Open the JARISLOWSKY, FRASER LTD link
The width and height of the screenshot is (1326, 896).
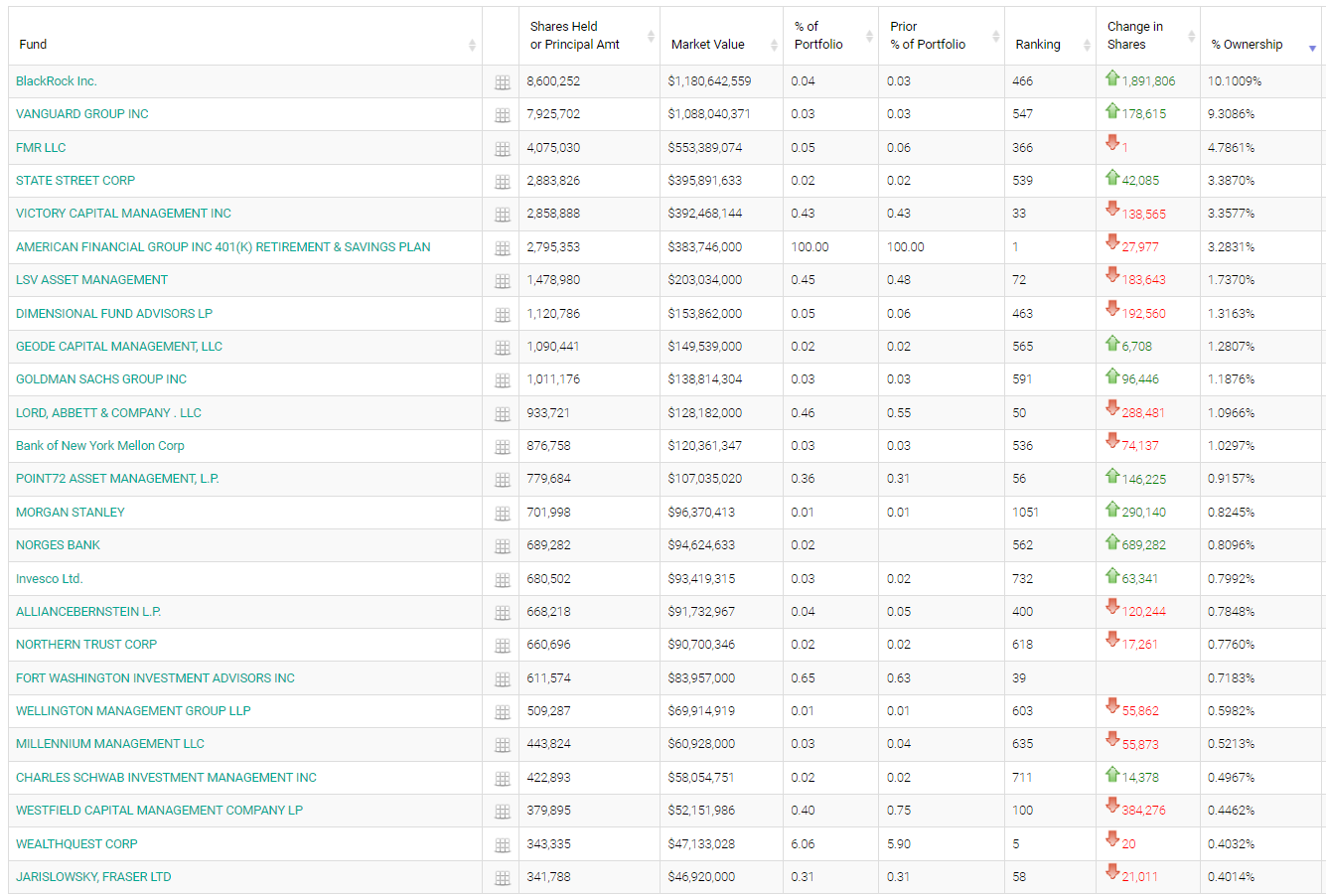[93, 877]
